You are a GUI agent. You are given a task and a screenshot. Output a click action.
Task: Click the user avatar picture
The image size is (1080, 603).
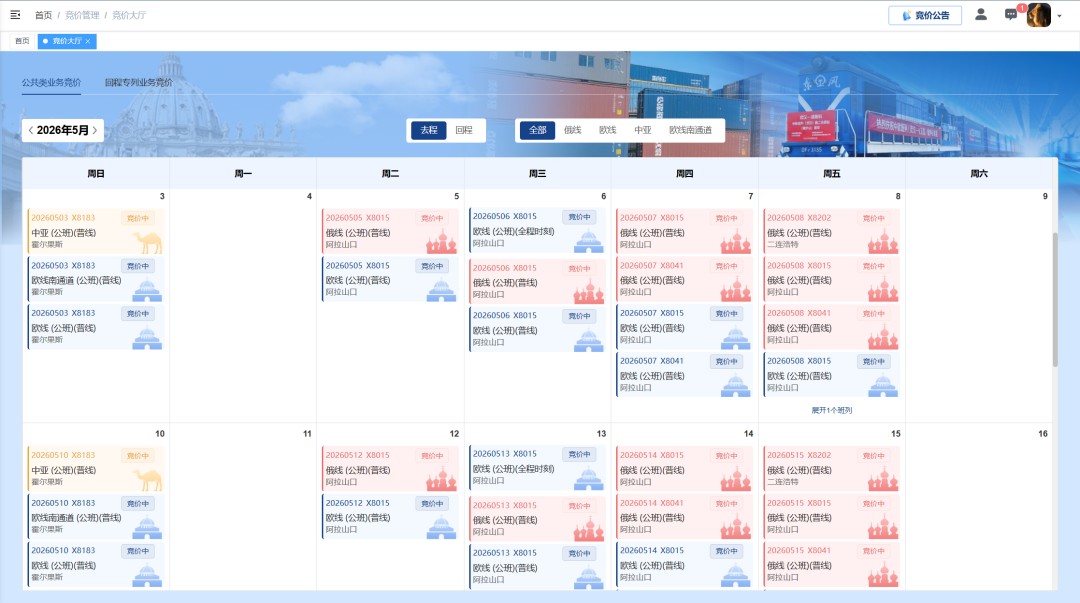(x=1039, y=15)
